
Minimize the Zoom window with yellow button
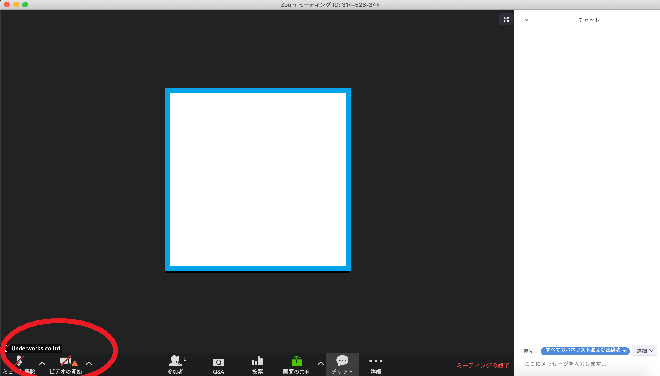pos(16,4)
